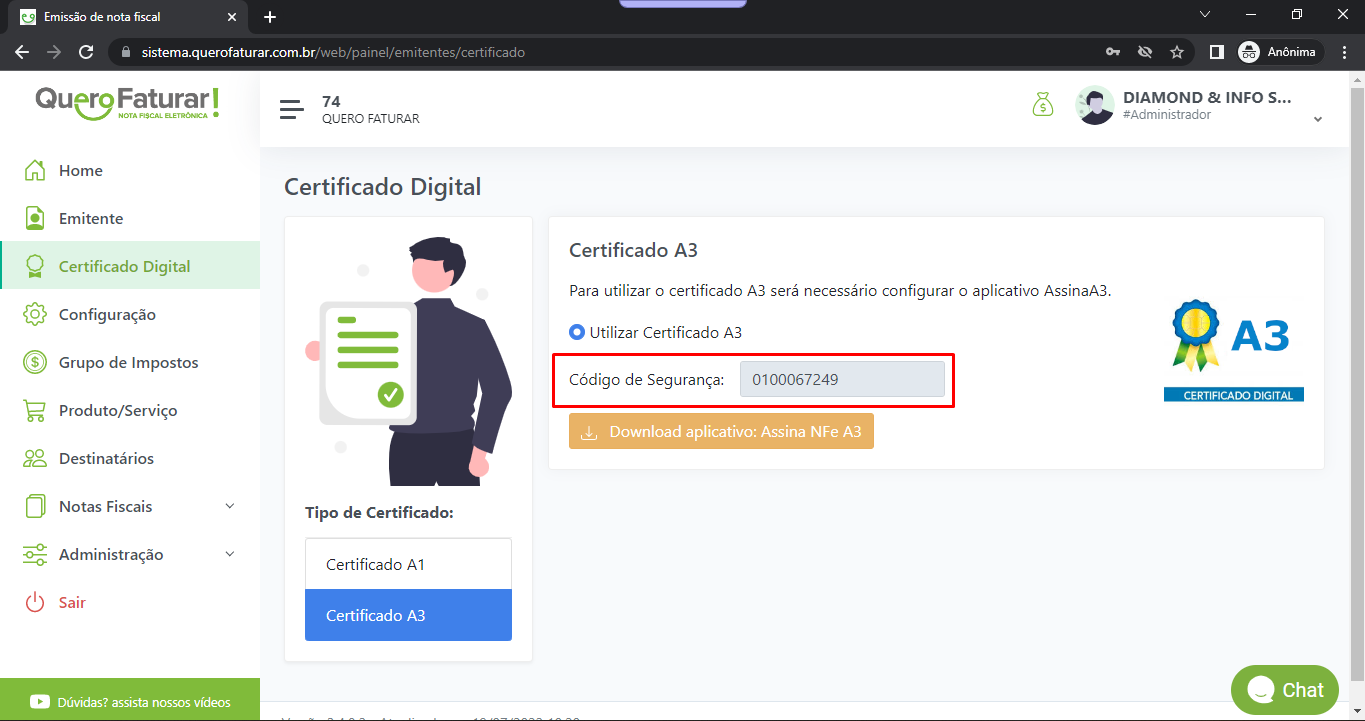1365x721 pixels.
Task: Expand the Administração submenu chevron
Action: pyautogui.click(x=230, y=554)
